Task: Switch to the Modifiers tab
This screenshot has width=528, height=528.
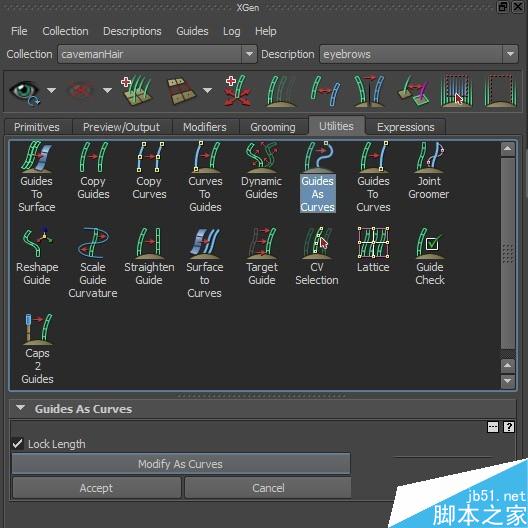Action: [x=205, y=127]
